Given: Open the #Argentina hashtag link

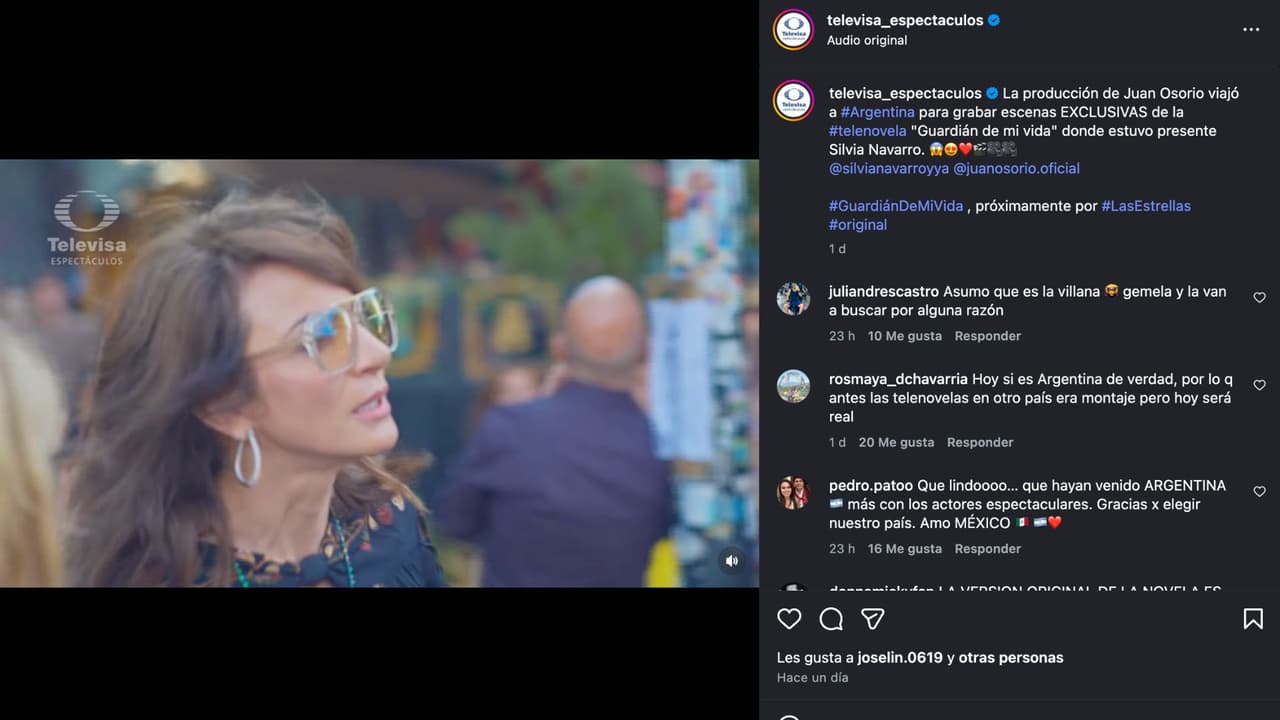Looking at the screenshot, I should pos(877,112).
